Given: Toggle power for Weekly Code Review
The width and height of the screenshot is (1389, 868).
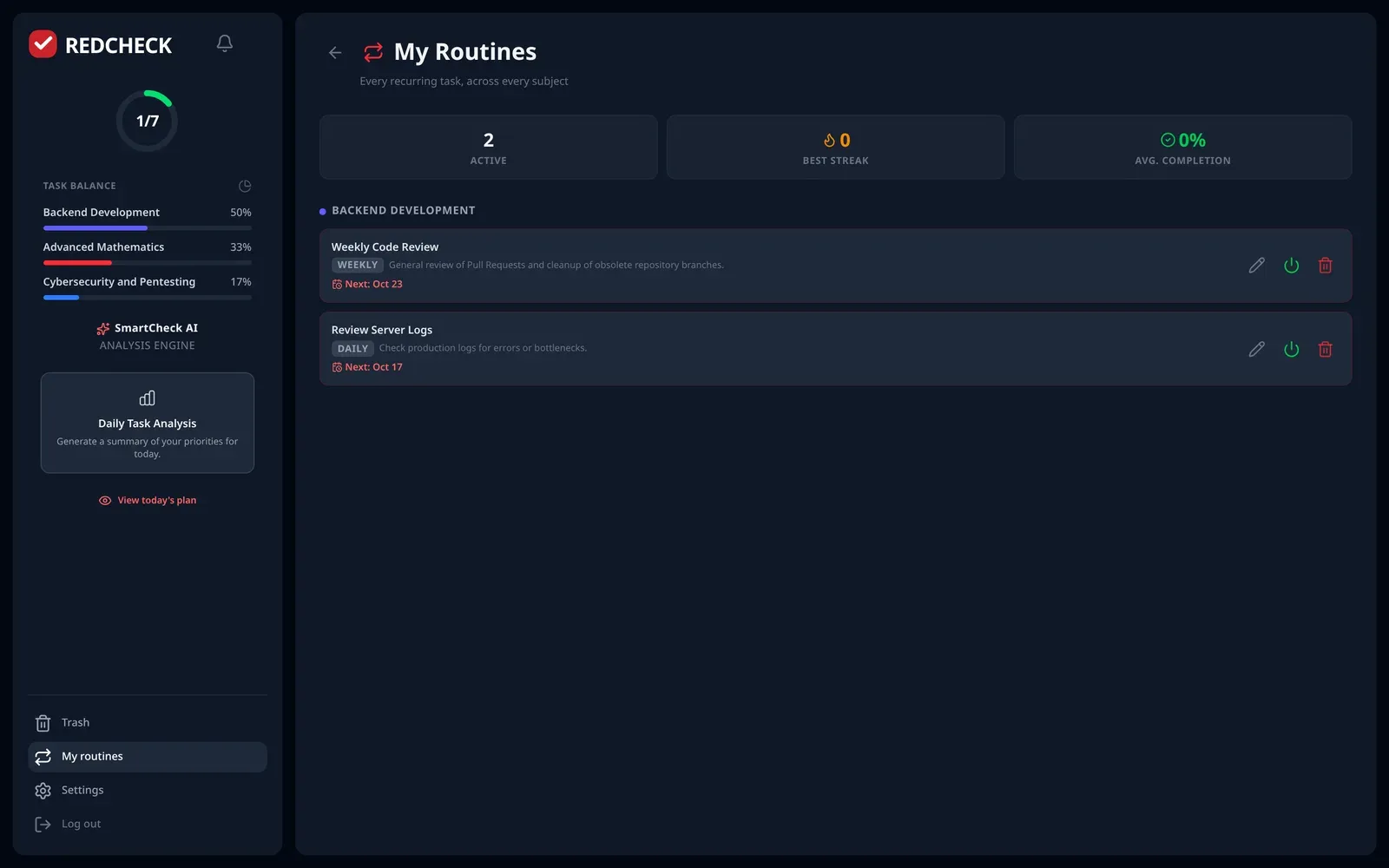Looking at the screenshot, I should 1291,266.
